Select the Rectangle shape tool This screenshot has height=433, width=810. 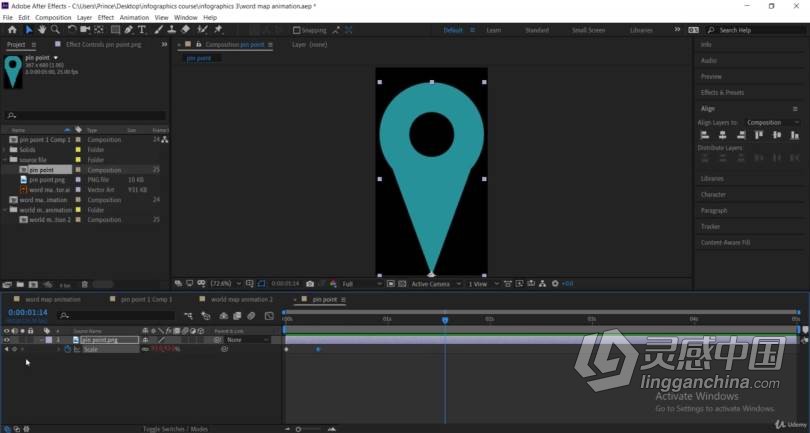pyautogui.click(x=116, y=30)
